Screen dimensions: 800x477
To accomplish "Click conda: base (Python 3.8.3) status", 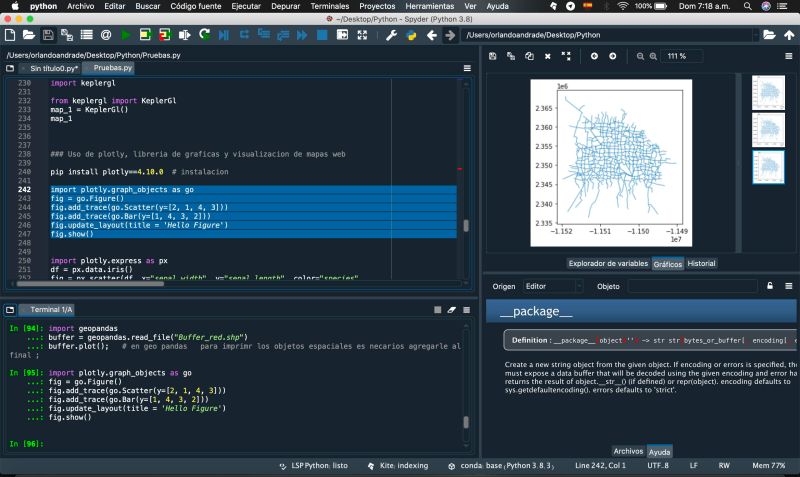I will click(x=502, y=466).
